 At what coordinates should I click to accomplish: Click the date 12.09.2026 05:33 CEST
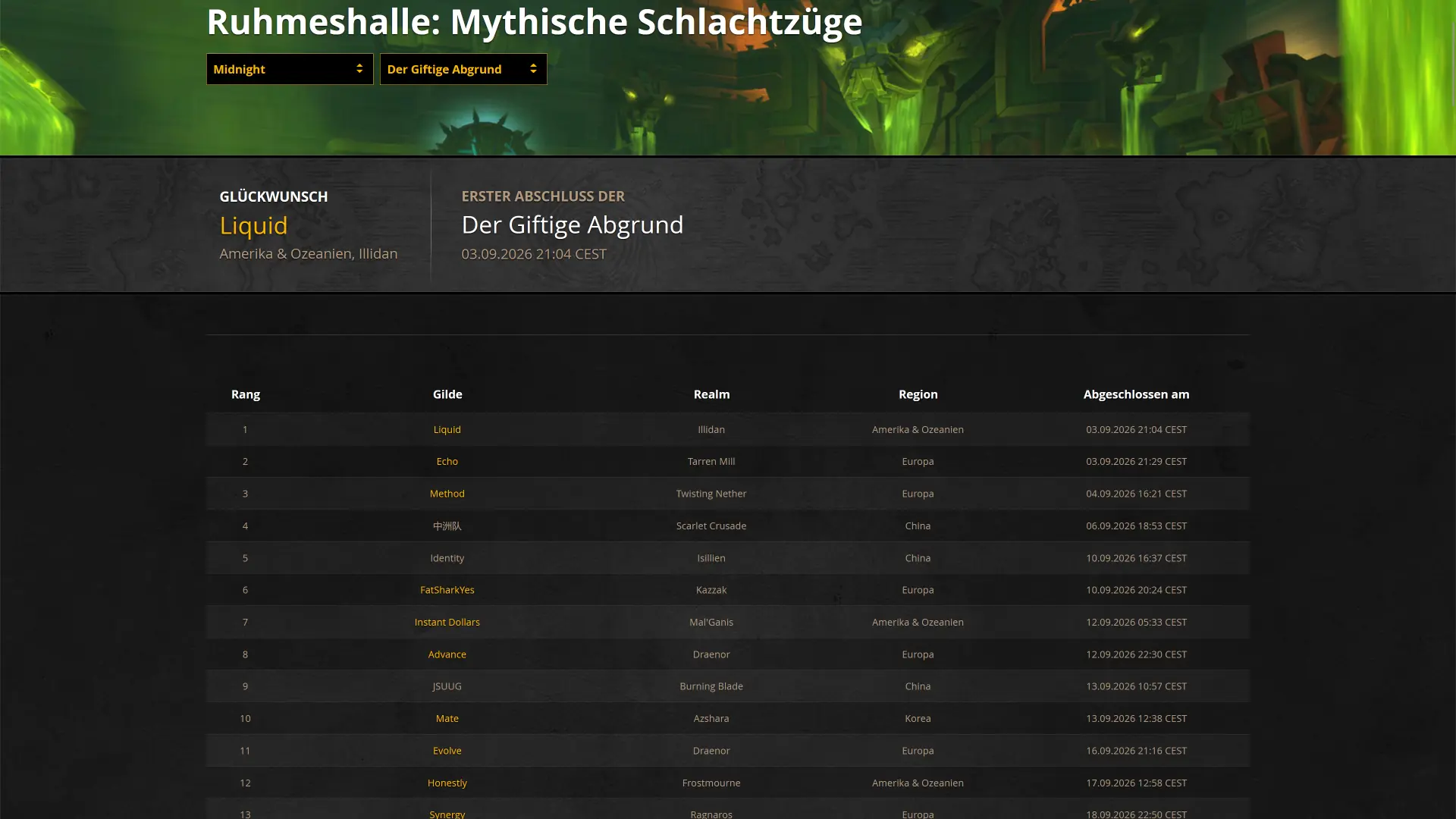(x=1136, y=622)
